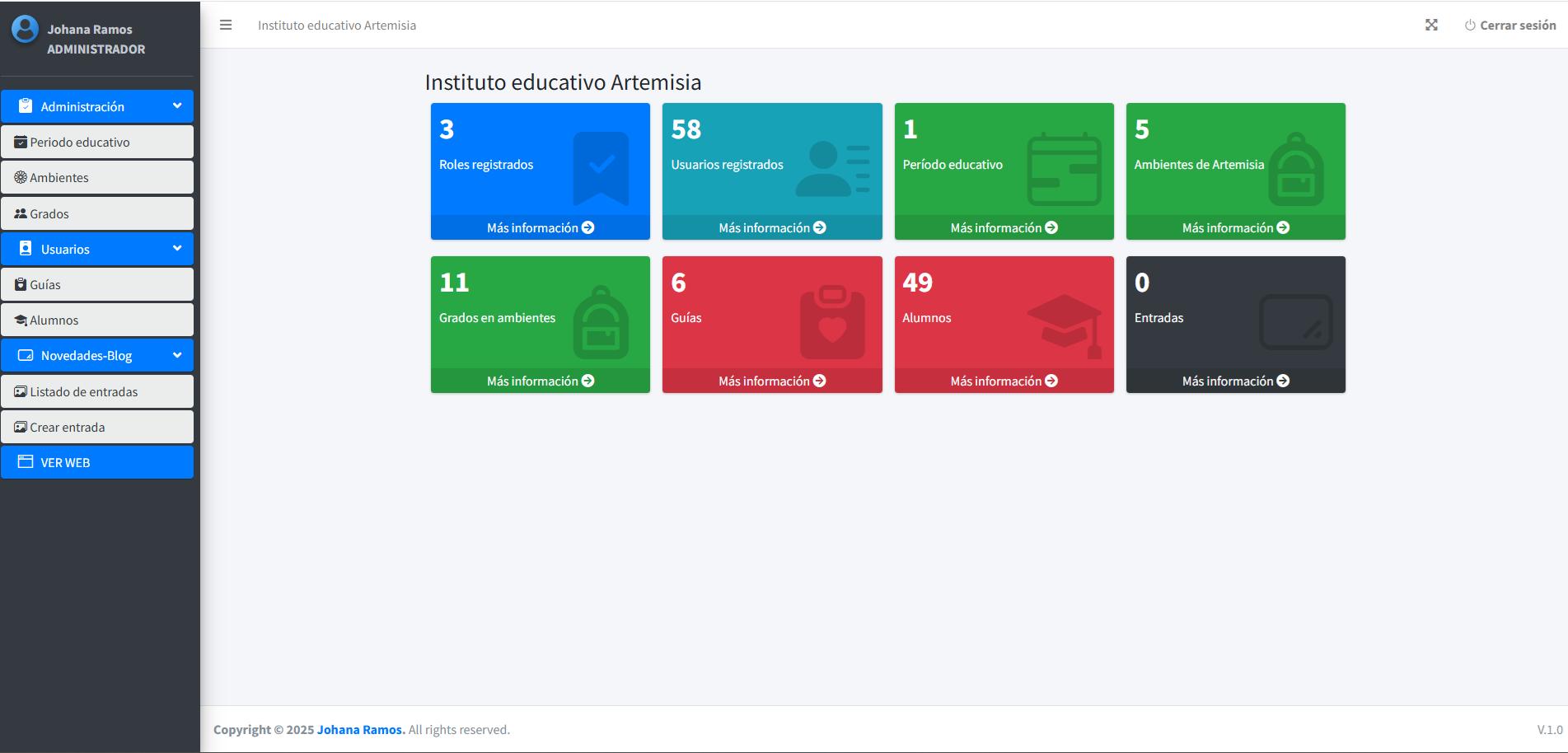The width and height of the screenshot is (1568, 753).
Task: Click graduate icon beside Alumnos in sidebar
Action: pos(21,320)
